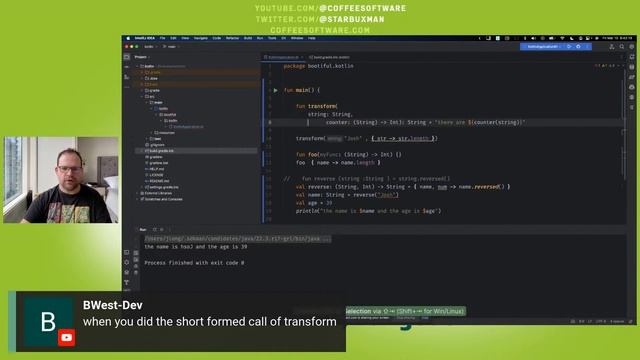This screenshot has height=360, width=640.
Task: Open the Build menu
Action: pos(248,38)
